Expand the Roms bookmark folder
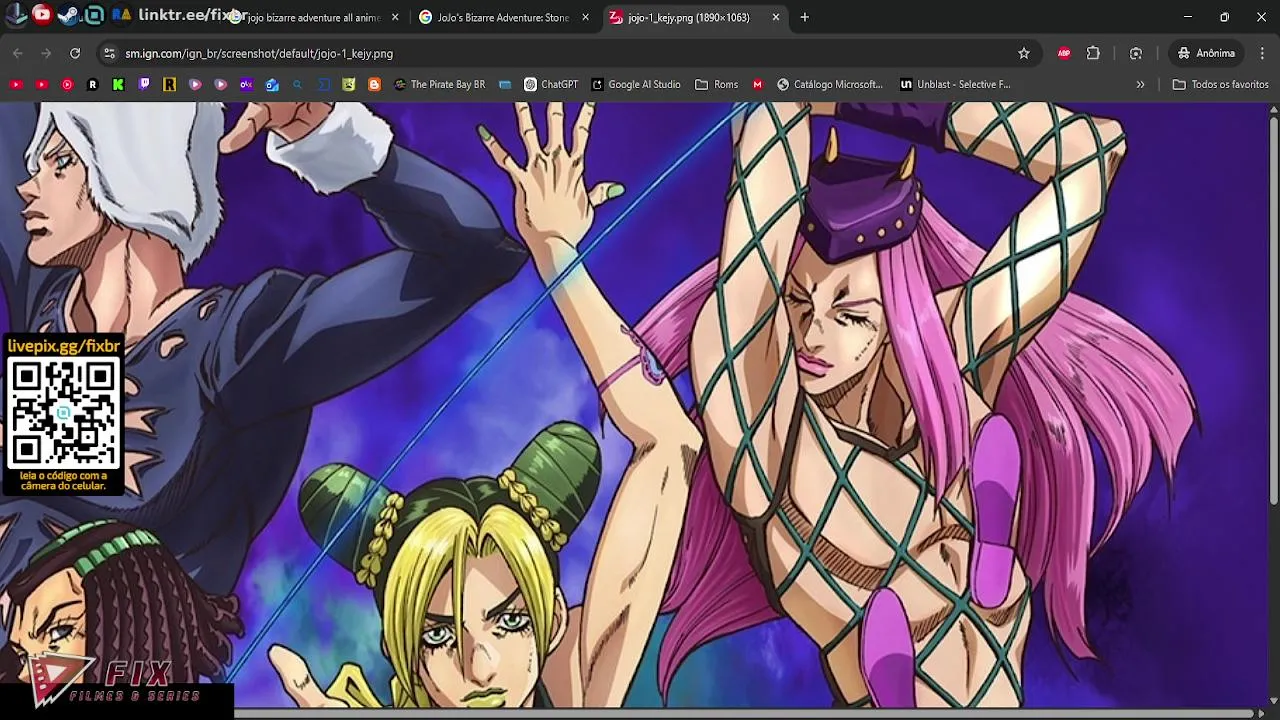1280x720 pixels. 717,85
